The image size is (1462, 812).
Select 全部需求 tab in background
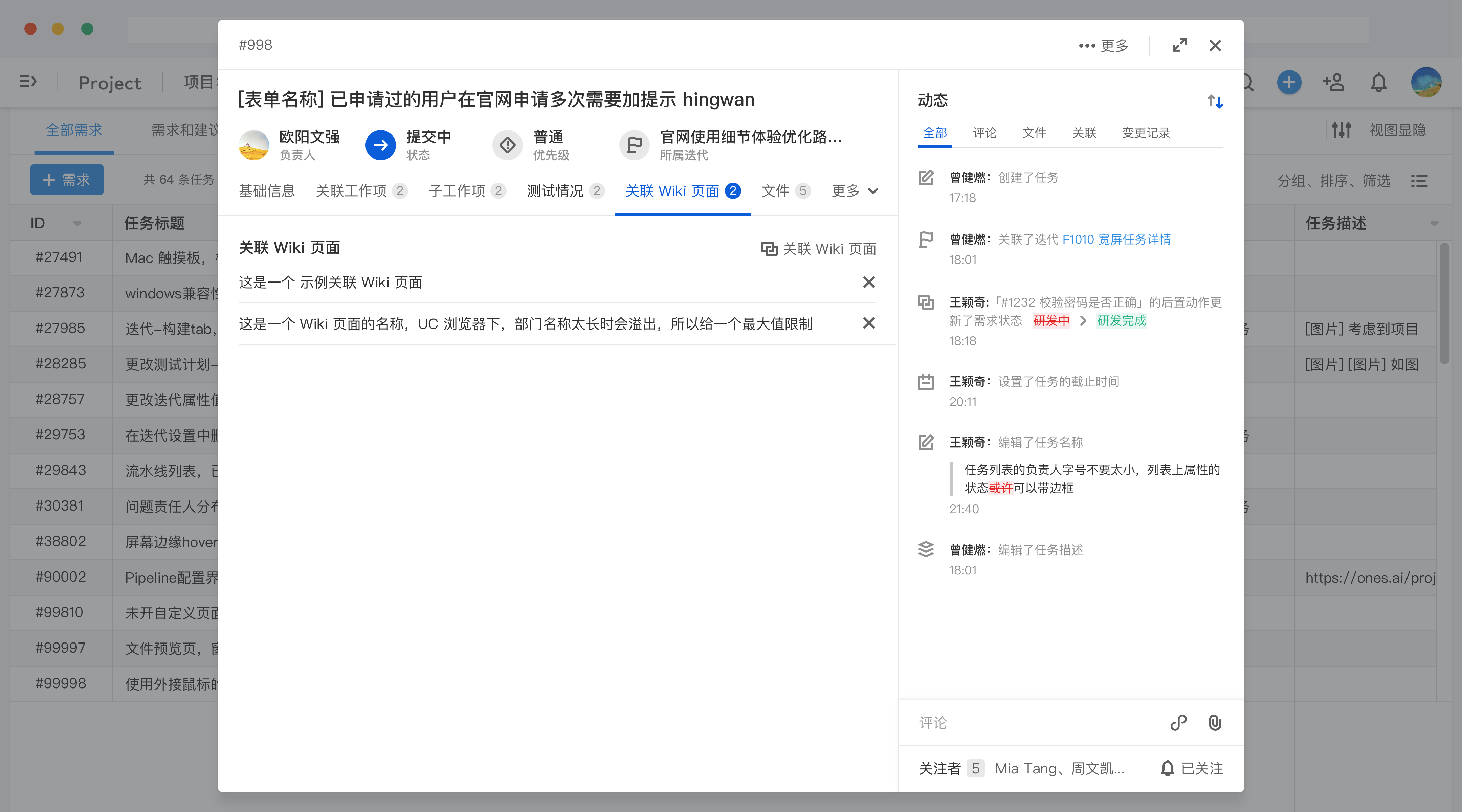(x=74, y=131)
